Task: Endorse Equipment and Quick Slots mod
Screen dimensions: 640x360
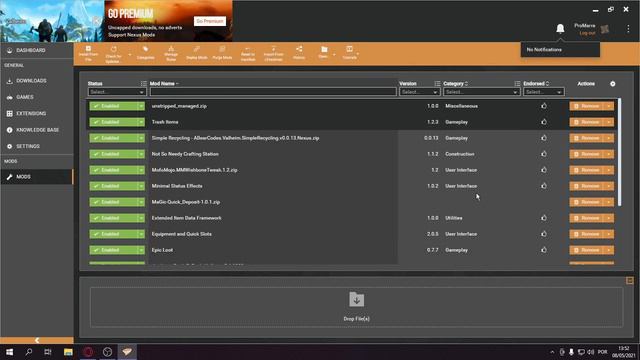Action: tap(544, 234)
